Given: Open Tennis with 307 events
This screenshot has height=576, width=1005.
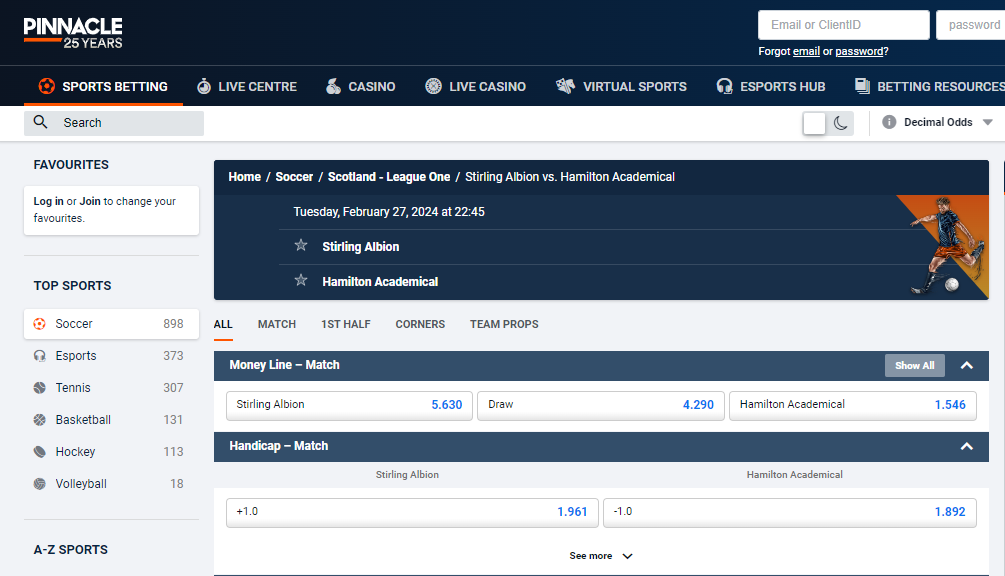Looking at the screenshot, I should tap(112, 388).
